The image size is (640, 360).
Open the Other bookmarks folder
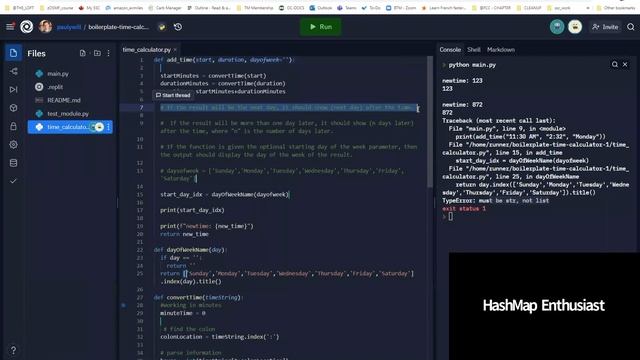click(615, 8)
